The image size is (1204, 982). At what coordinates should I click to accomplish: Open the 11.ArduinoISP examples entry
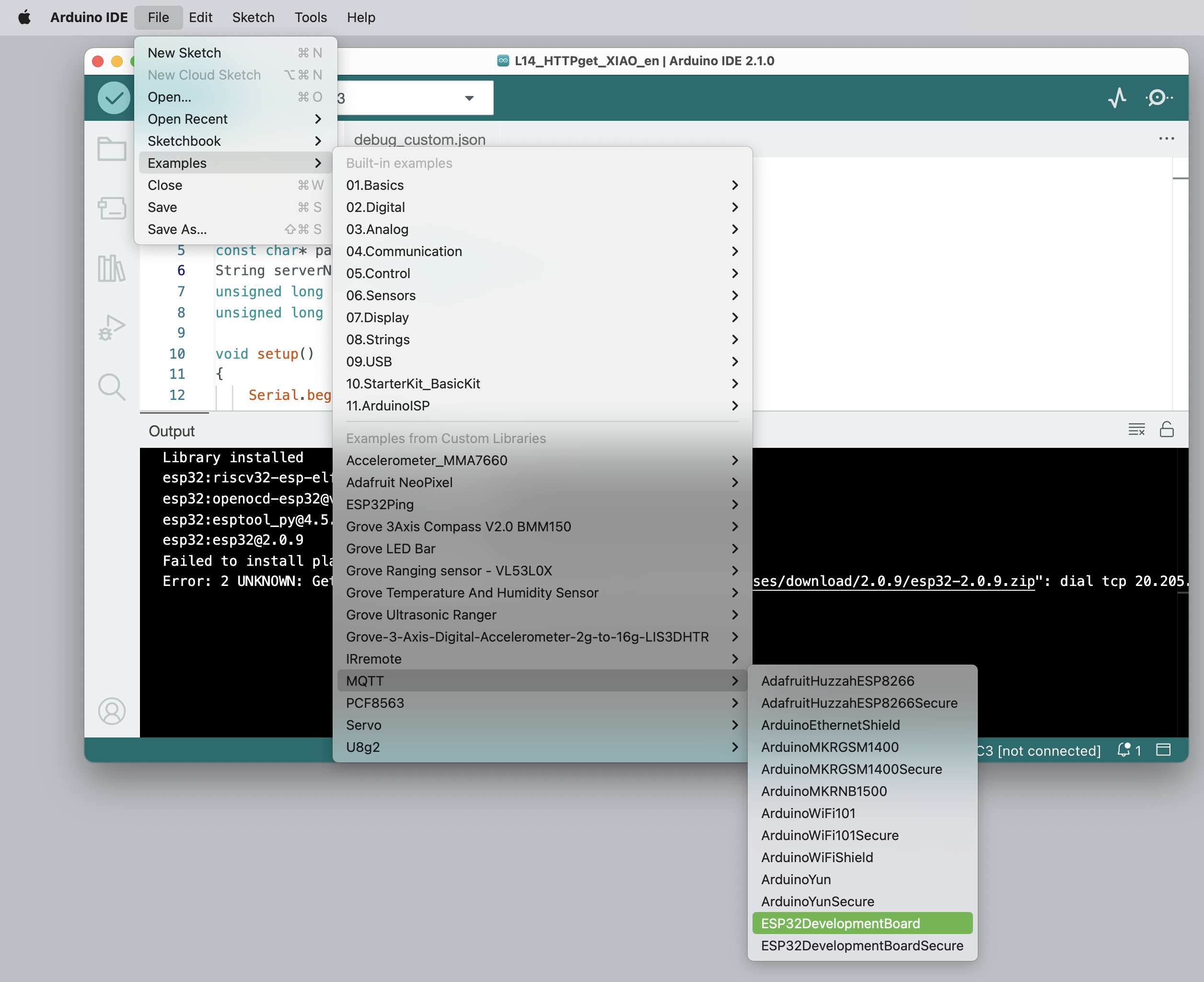tap(543, 406)
